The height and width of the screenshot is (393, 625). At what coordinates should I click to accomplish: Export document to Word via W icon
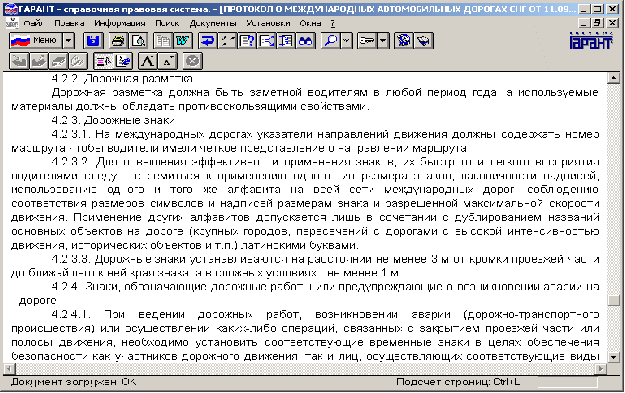[x=183, y=40]
